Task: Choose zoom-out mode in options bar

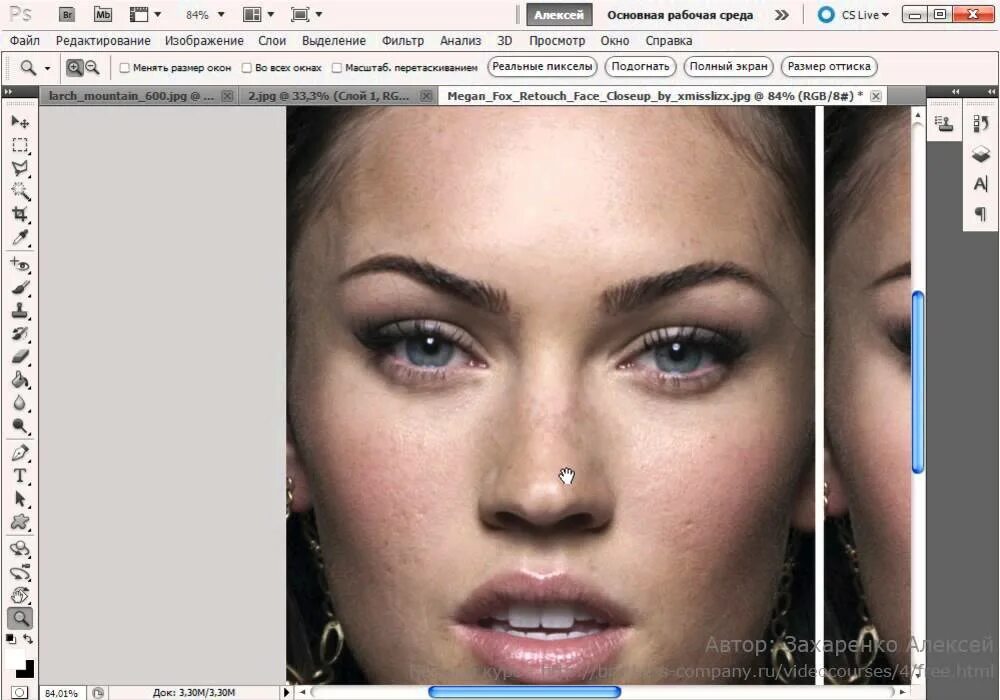Action: pyautogui.click(x=92, y=67)
